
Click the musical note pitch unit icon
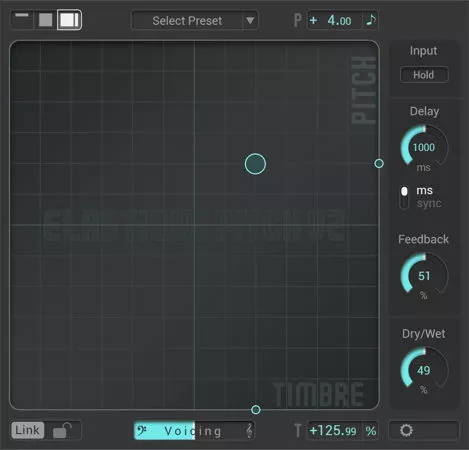point(371,20)
